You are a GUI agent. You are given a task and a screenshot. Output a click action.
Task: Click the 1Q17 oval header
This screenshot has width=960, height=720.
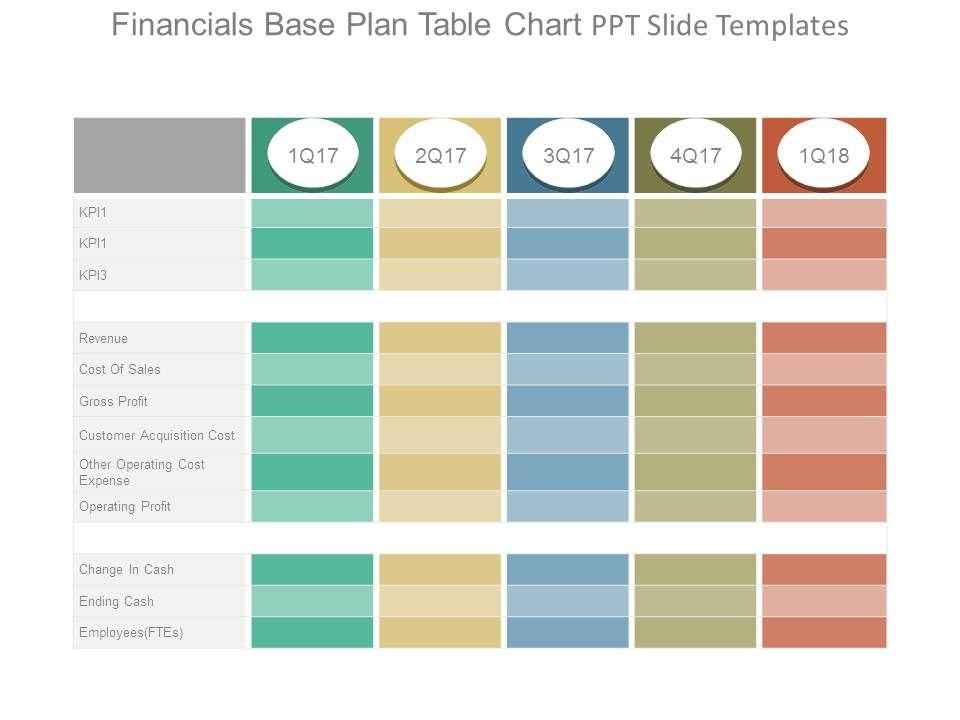point(313,155)
